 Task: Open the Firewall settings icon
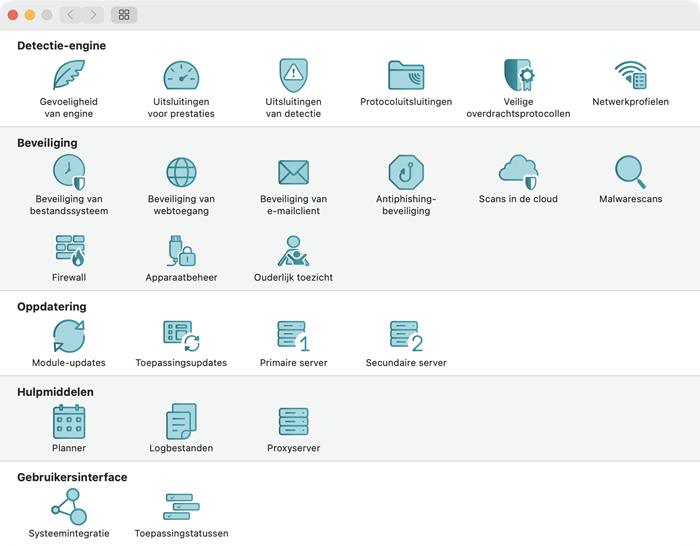70,250
